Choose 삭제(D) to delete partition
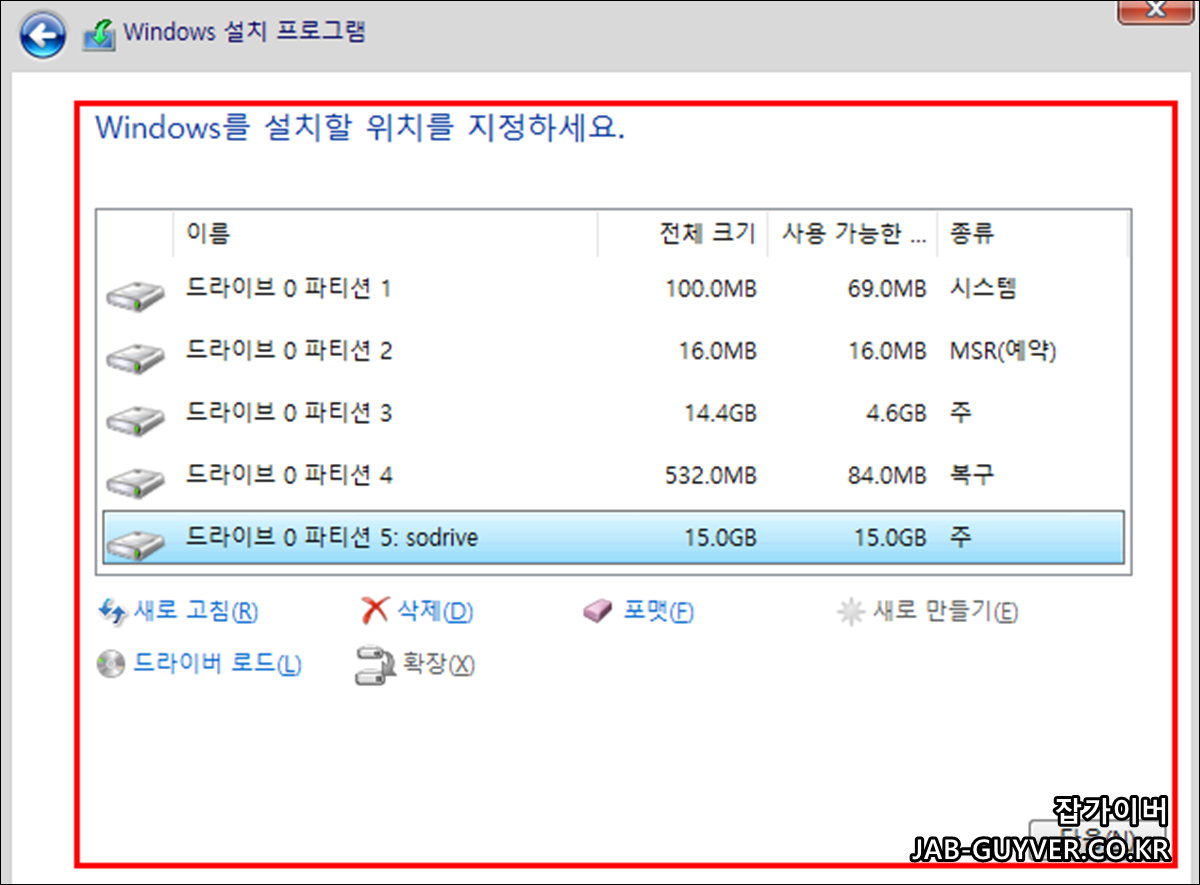The height and width of the screenshot is (885, 1200). pos(435,611)
